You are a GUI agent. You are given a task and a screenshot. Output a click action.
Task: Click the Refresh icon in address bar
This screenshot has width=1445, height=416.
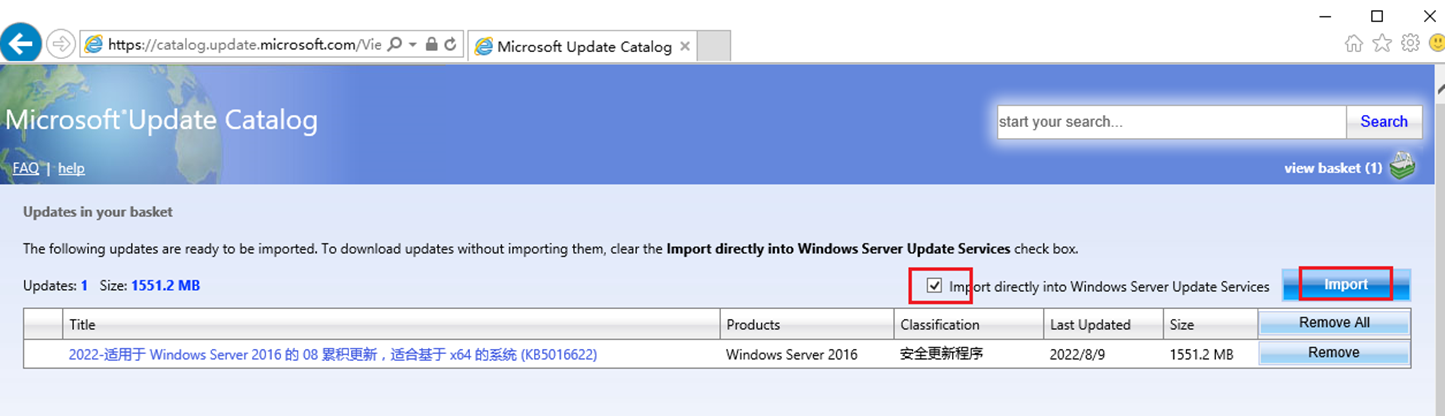pos(450,45)
